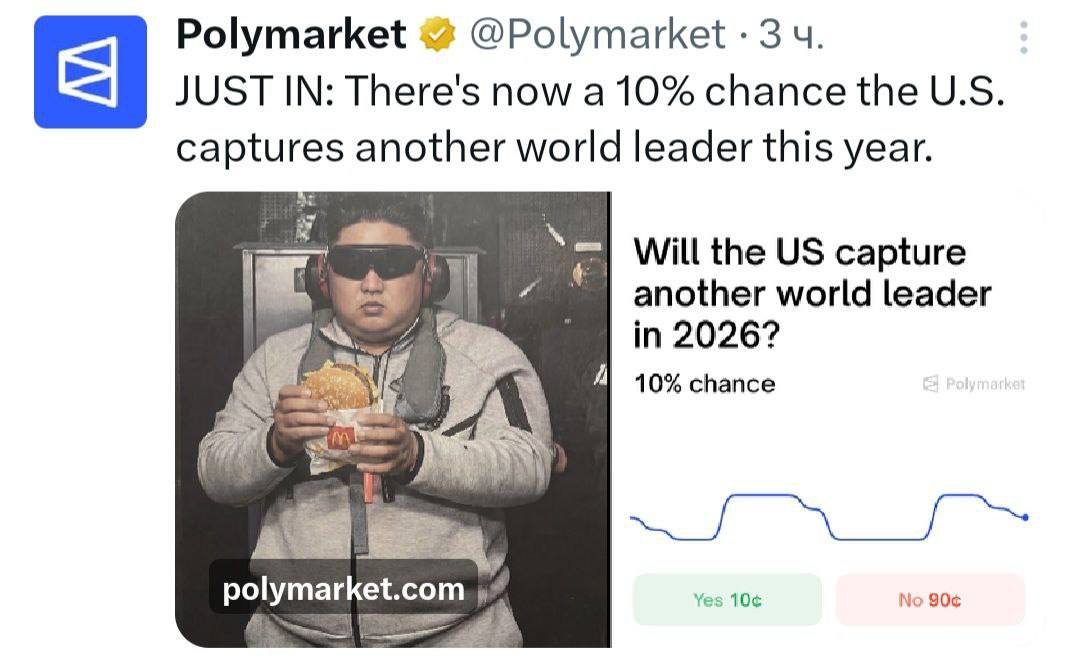This screenshot has width=1080, height=667.
Task: Click the polymarket.com label on the photo
Action: pyautogui.click(x=343, y=589)
